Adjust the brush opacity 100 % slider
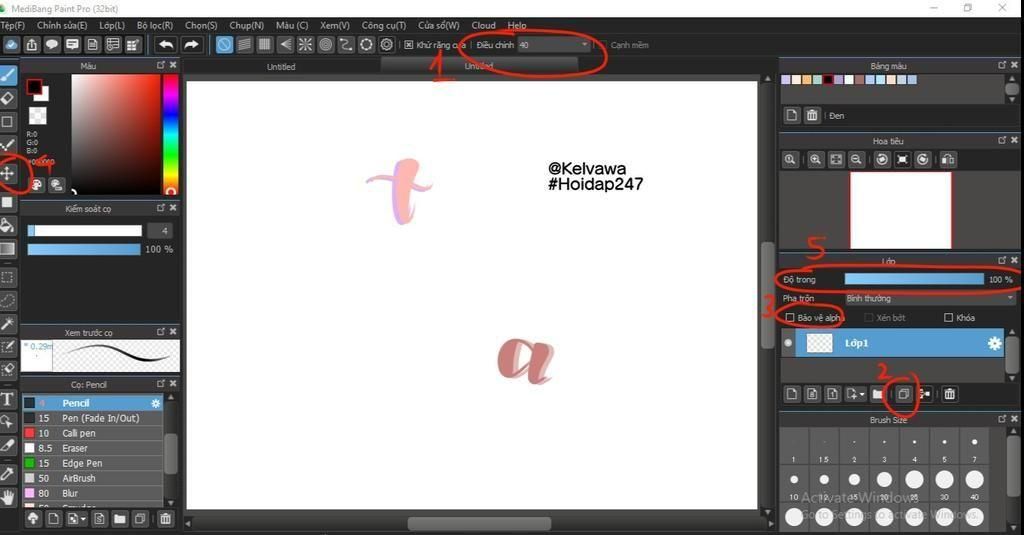Viewport: 1024px width, 535px height. click(84, 250)
